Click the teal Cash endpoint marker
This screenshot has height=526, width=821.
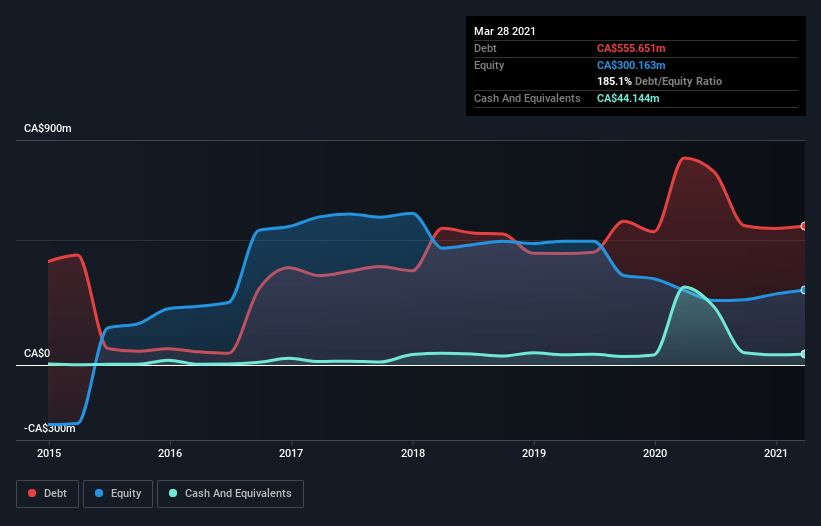coord(804,354)
